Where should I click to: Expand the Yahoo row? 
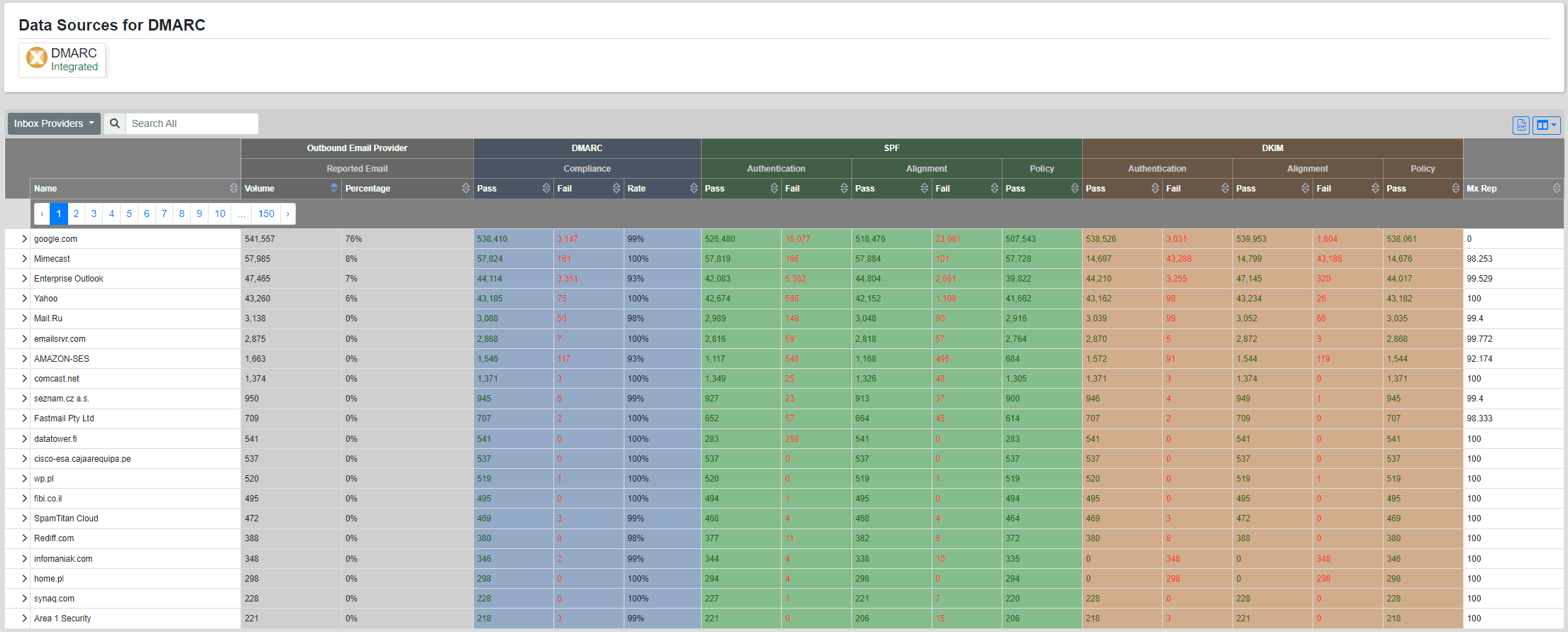pos(24,299)
